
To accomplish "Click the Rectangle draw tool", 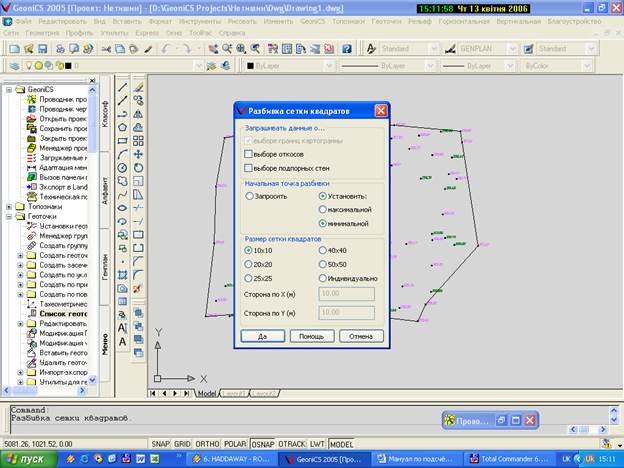I will point(123,141).
